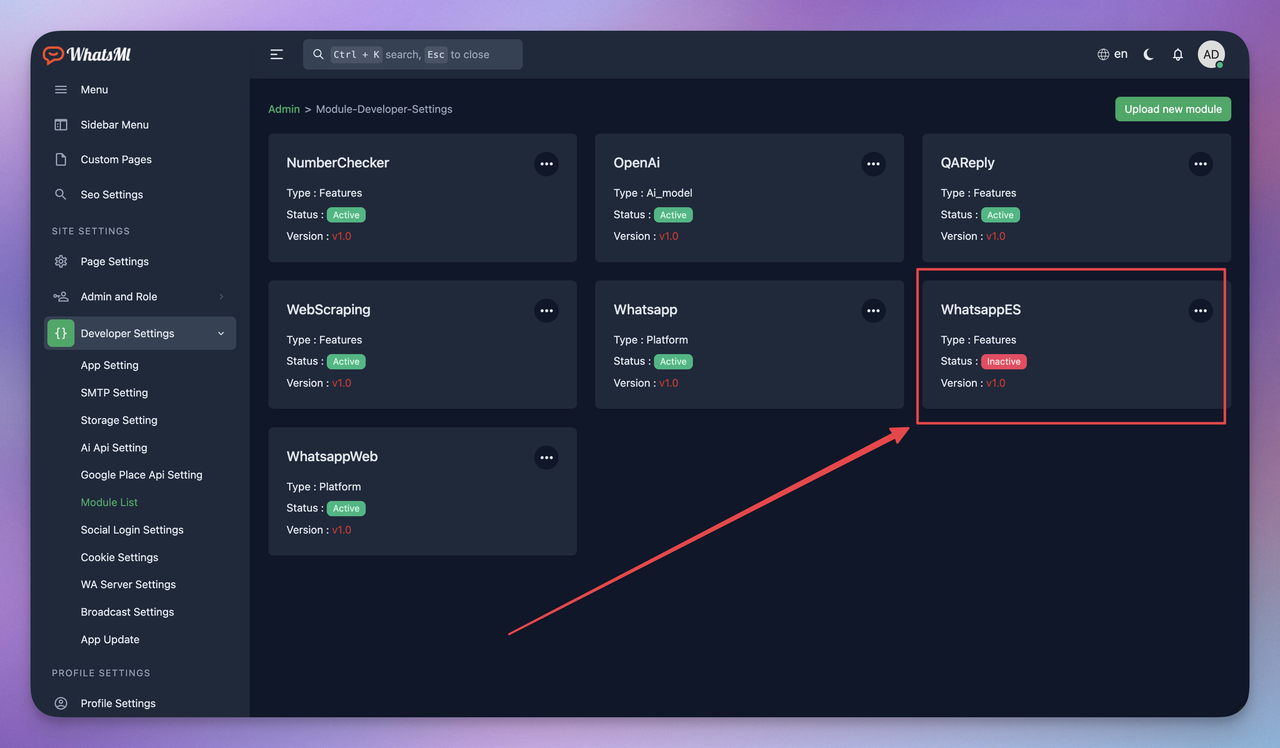This screenshot has width=1280, height=748.
Task: Click "Type : Ai_model" text on OpenAi
Action: [x=653, y=193]
